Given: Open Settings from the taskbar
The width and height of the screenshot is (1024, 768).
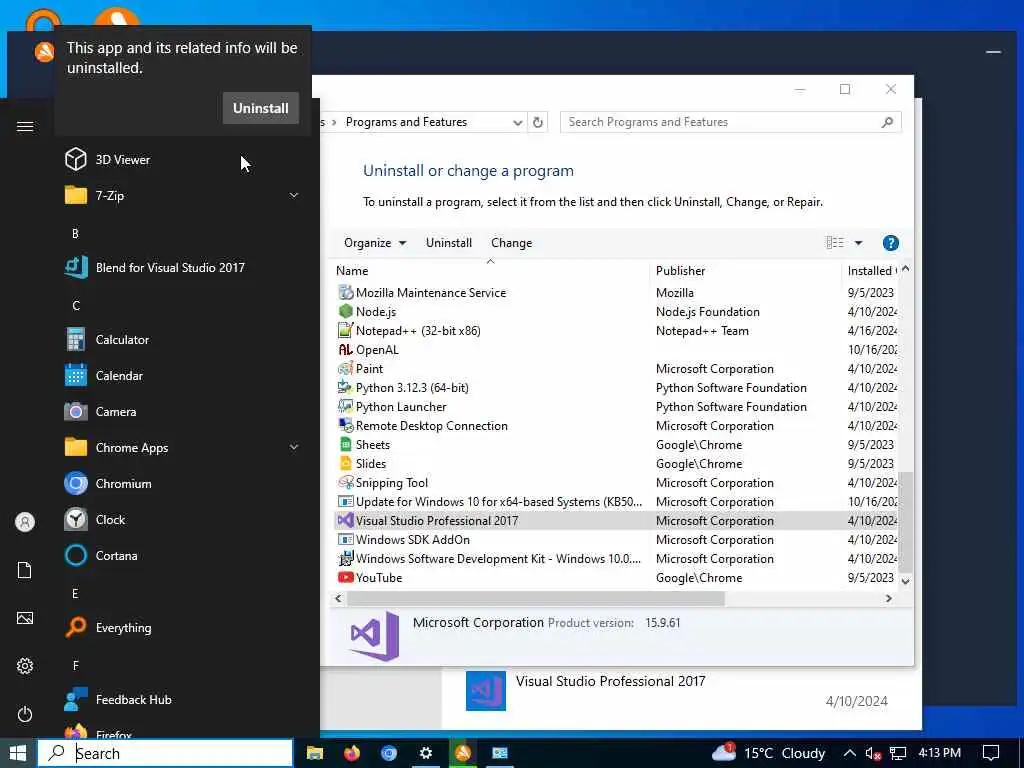Looking at the screenshot, I should click(x=426, y=753).
